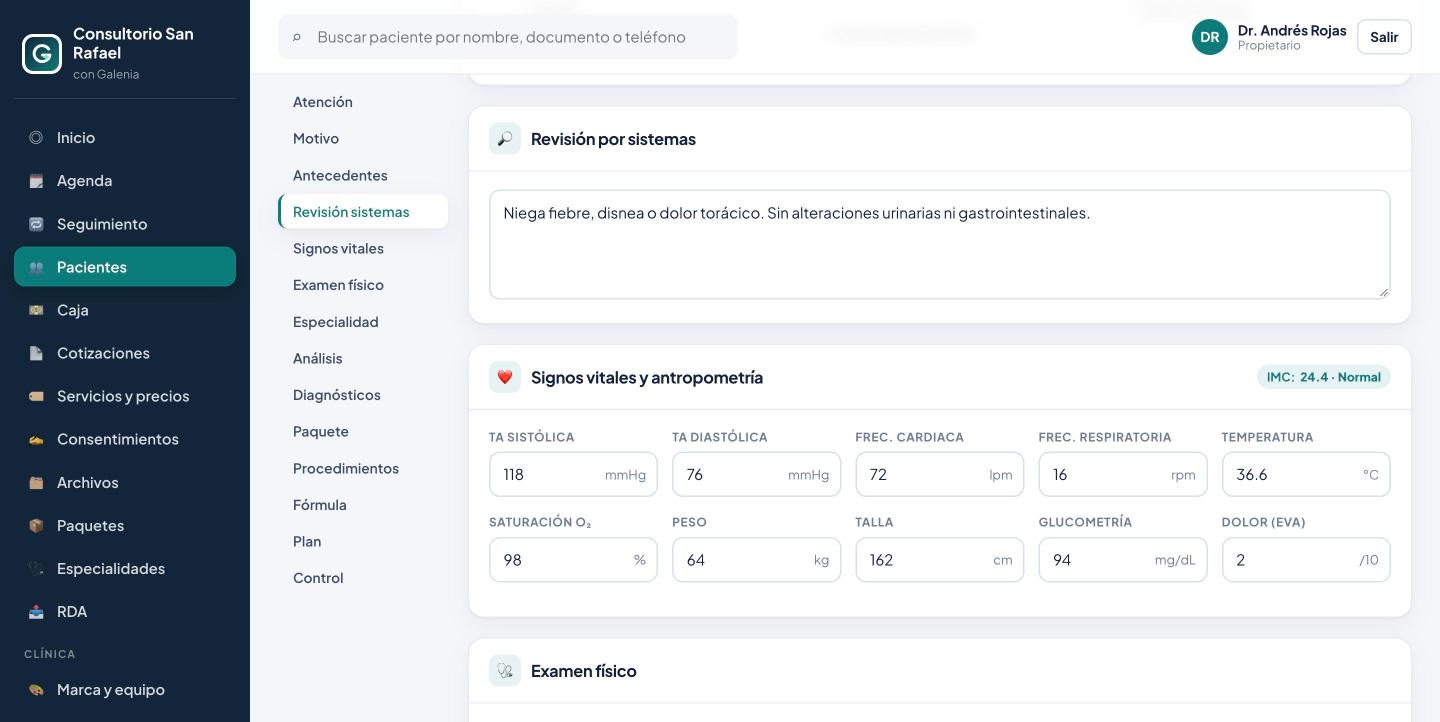The width and height of the screenshot is (1440, 722).
Task: Click the Paquetes box icon
Action: coord(36,525)
